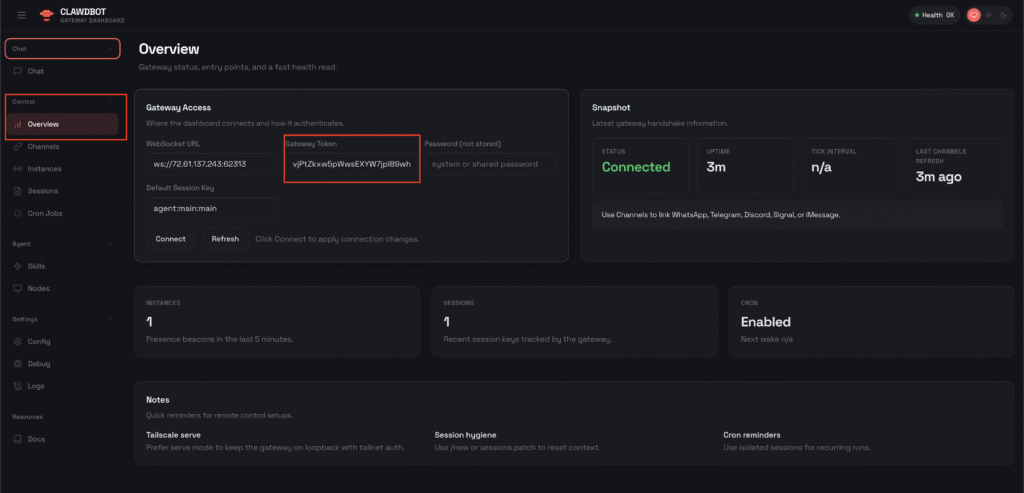Open Sessions in the sidebar

coord(63,191)
